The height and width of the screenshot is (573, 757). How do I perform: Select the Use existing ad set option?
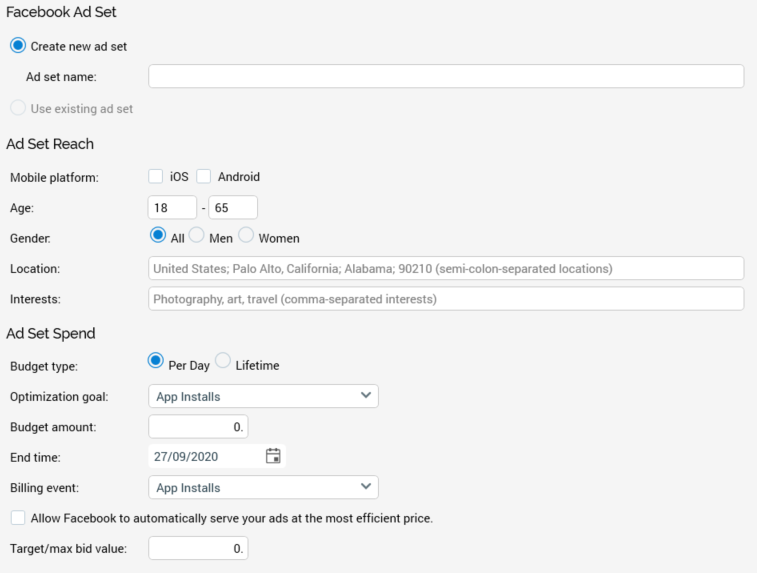[18, 108]
